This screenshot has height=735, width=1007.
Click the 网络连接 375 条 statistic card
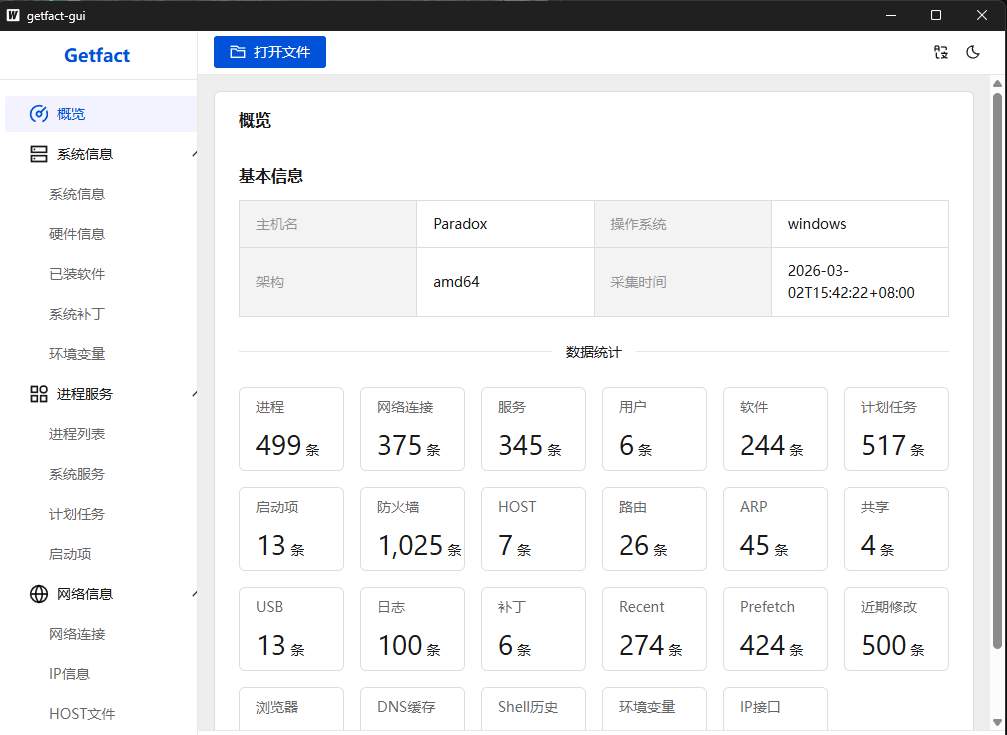(x=412, y=429)
